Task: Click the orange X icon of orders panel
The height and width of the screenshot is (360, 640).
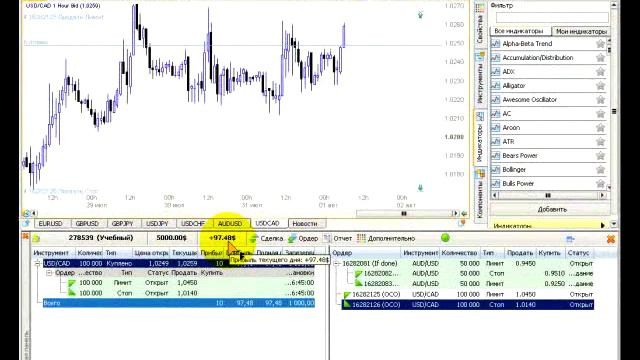Action: (611, 239)
